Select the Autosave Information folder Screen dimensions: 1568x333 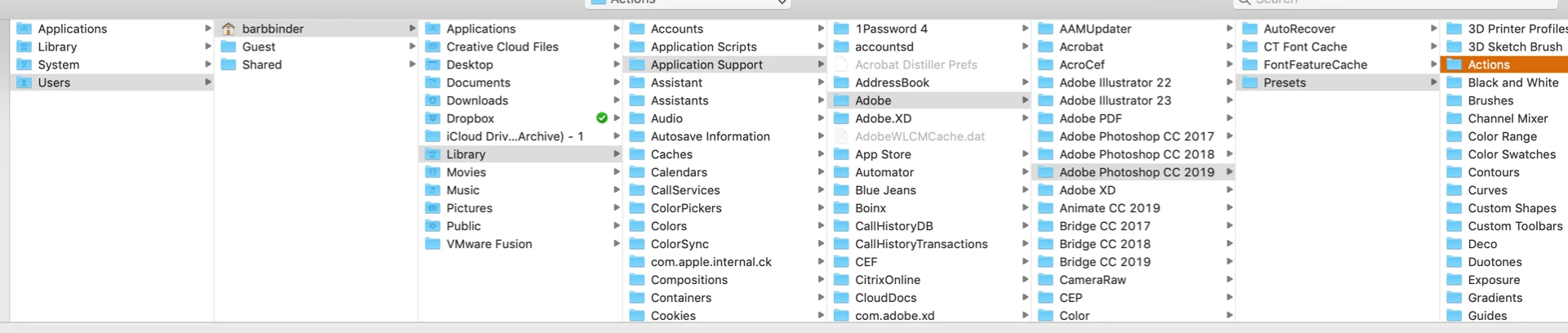724,136
